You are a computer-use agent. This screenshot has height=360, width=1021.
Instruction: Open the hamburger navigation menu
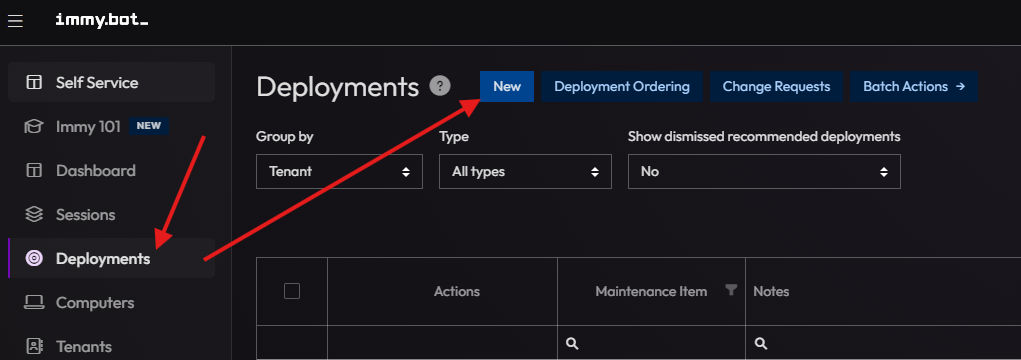[16, 21]
